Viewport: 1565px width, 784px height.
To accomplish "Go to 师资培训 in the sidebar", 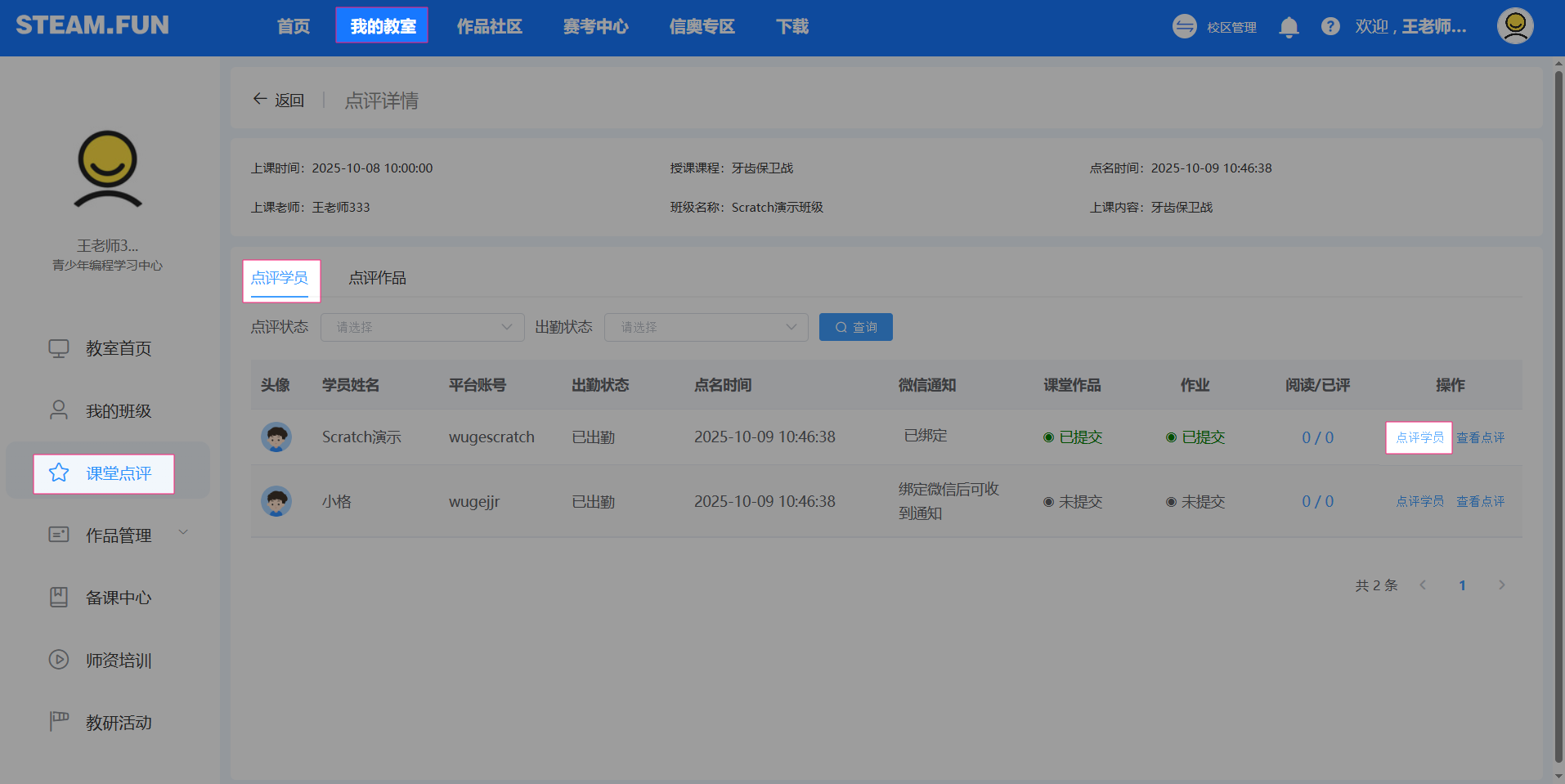I will 118,661.
